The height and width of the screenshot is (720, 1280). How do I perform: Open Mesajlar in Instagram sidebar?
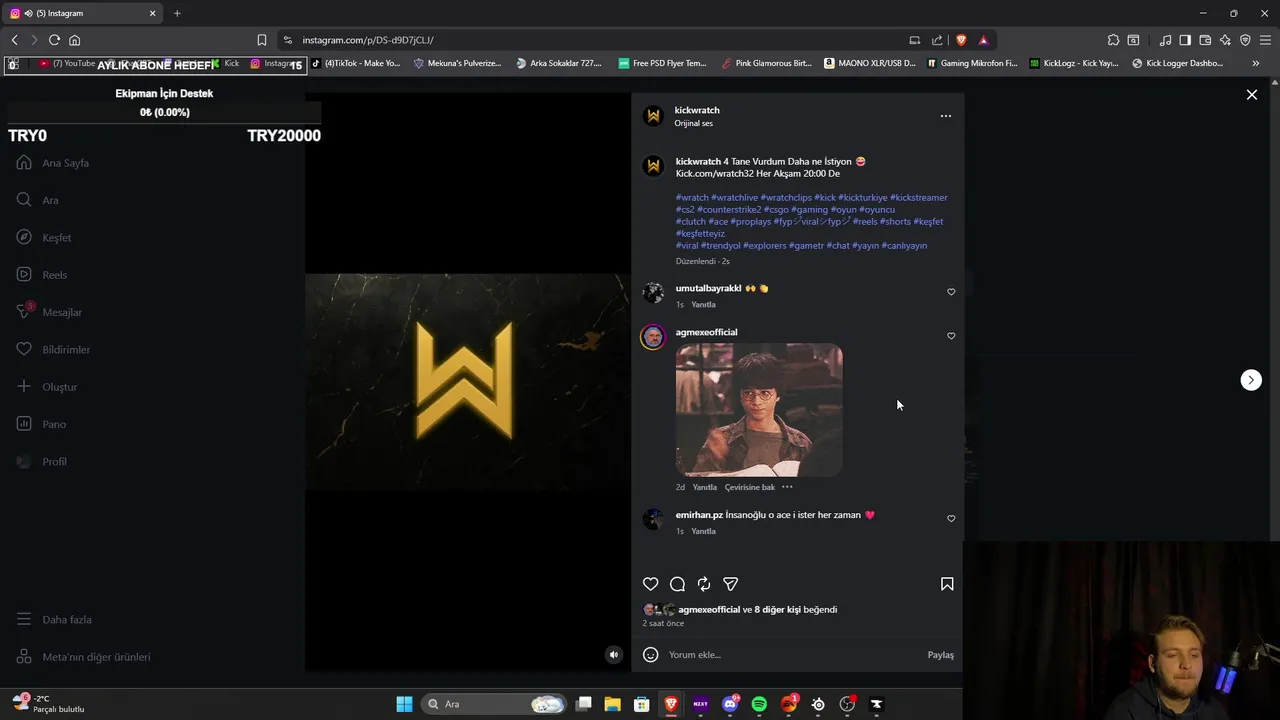(x=49, y=312)
